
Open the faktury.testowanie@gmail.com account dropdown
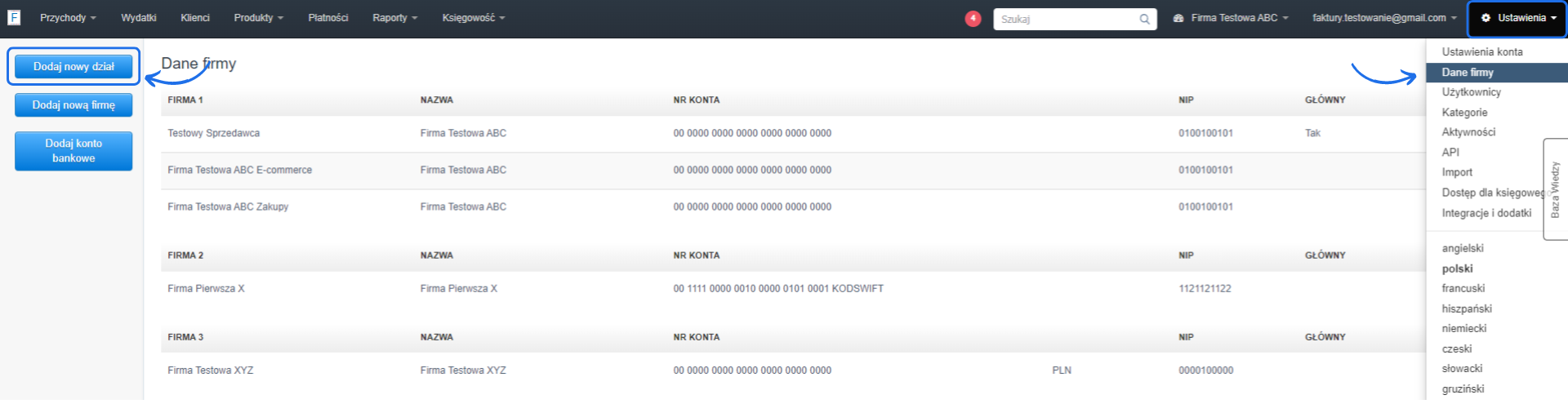tap(1384, 18)
